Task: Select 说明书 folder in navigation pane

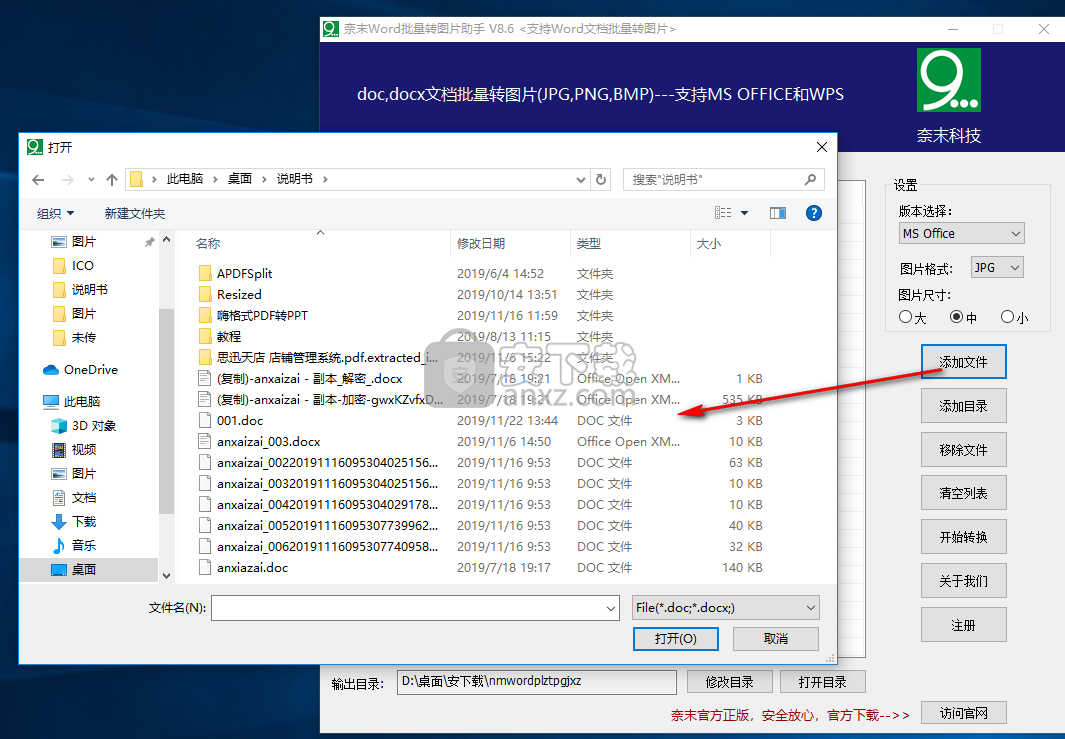Action: (90, 289)
